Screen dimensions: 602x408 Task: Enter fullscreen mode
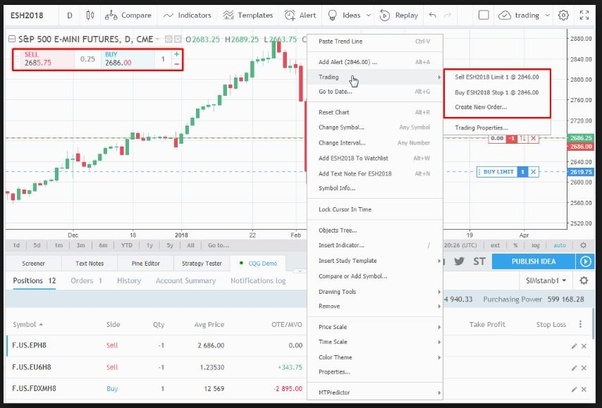[584, 15]
